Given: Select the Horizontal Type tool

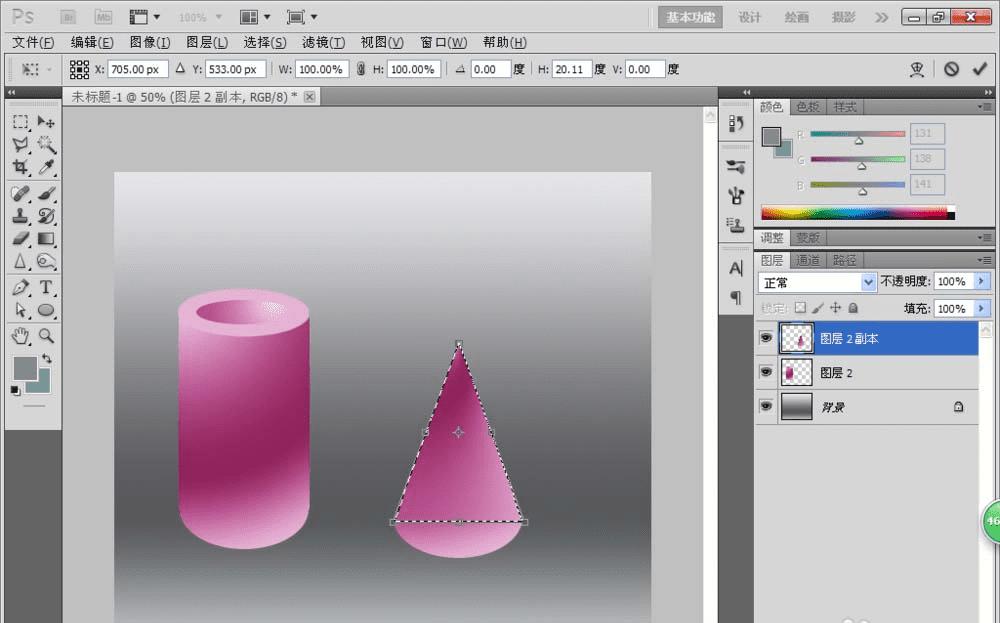Looking at the screenshot, I should click(46, 288).
